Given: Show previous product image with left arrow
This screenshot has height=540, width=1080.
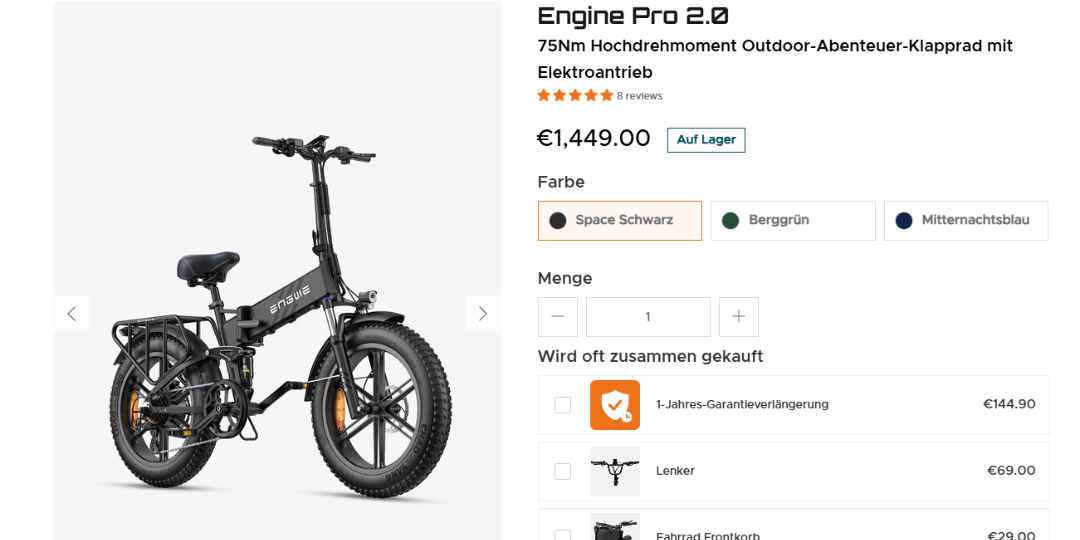Looking at the screenshot, I should click(x=72, y=314).
